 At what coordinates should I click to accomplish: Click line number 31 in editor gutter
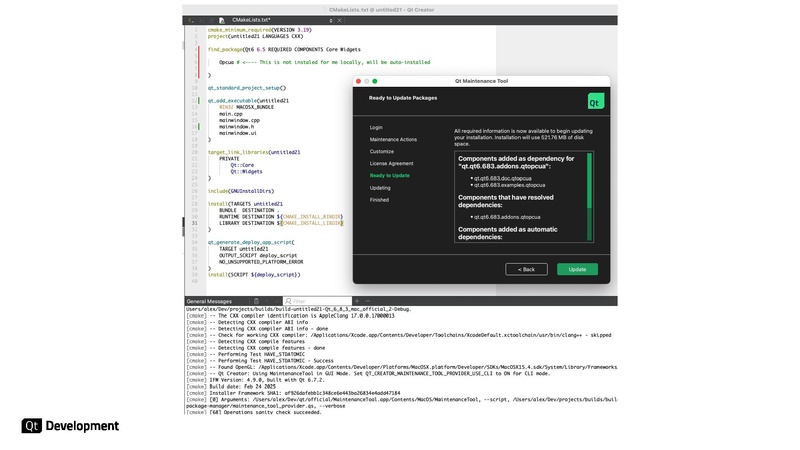click(x=194, y=223)
